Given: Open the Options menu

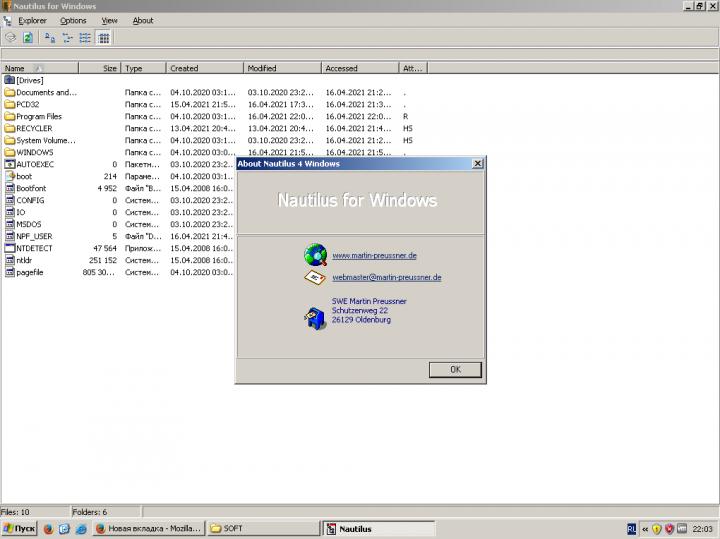Looking at the screenshot, I should (73, 20).
